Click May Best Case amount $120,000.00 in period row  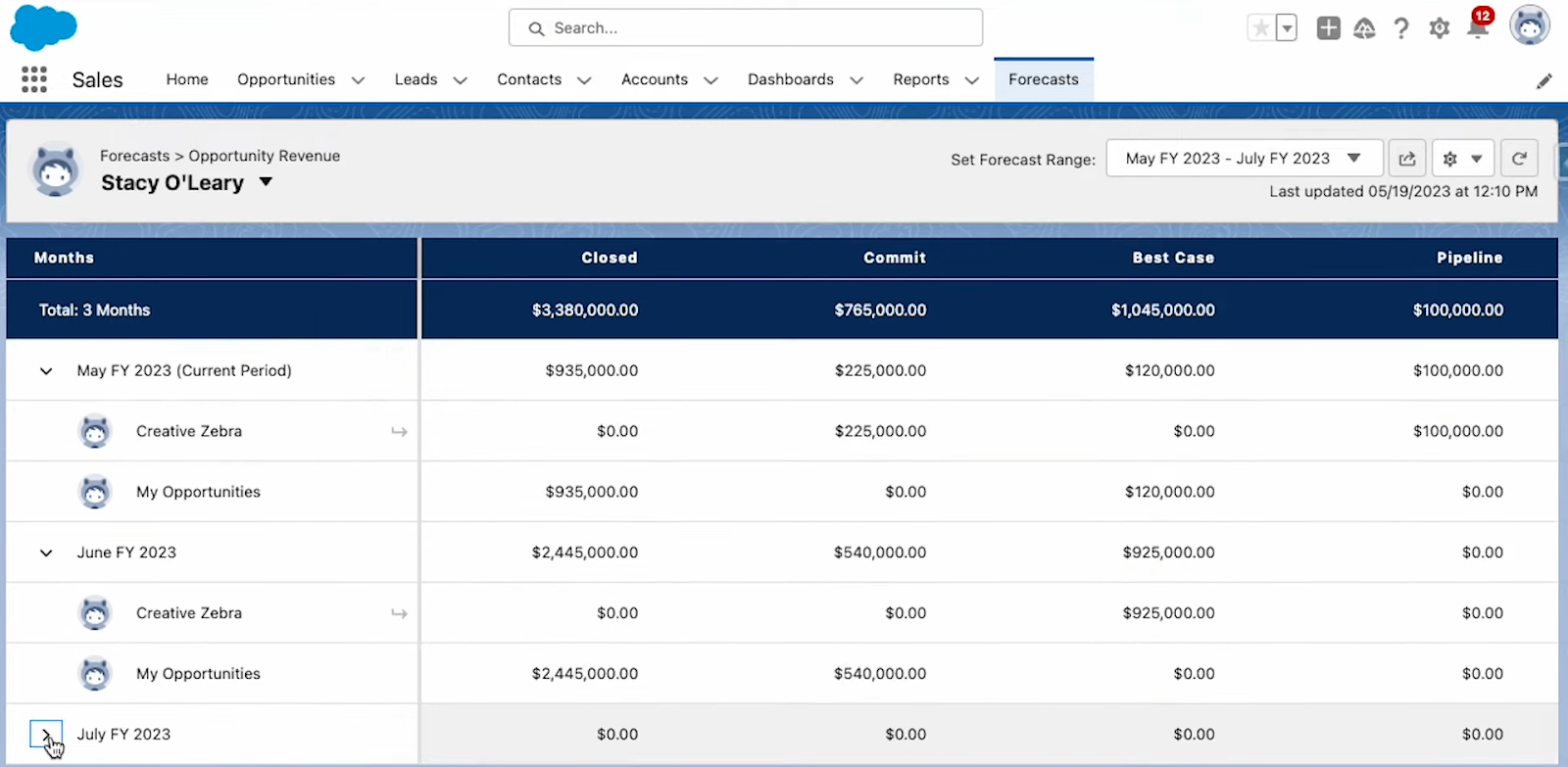pos(1170,370)
